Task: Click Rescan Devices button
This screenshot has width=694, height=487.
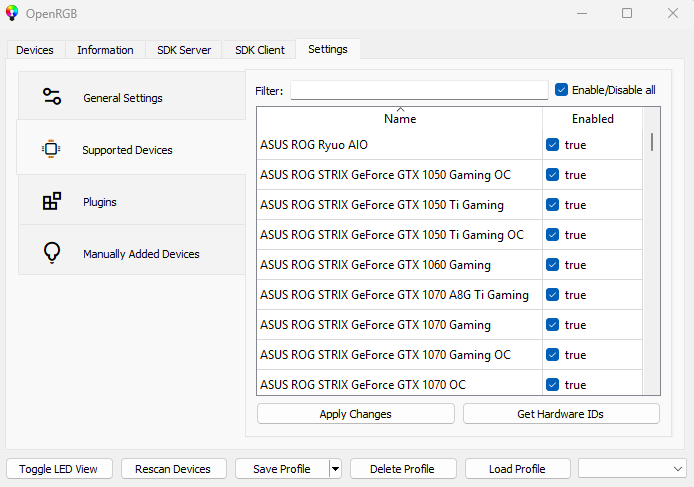Action: click(x=173, y=469)
